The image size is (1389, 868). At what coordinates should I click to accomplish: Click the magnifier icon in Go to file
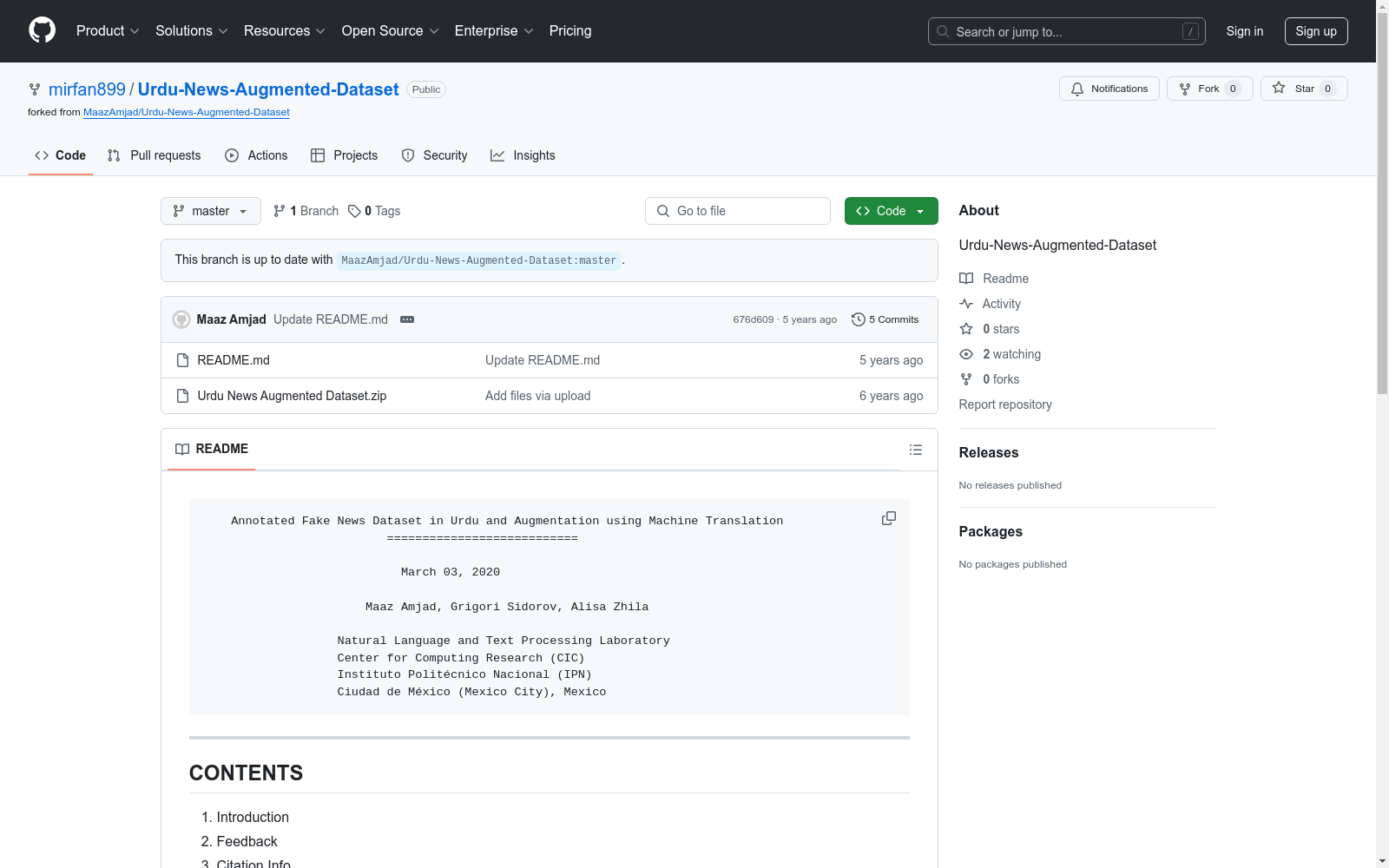[x=663, y=211]
